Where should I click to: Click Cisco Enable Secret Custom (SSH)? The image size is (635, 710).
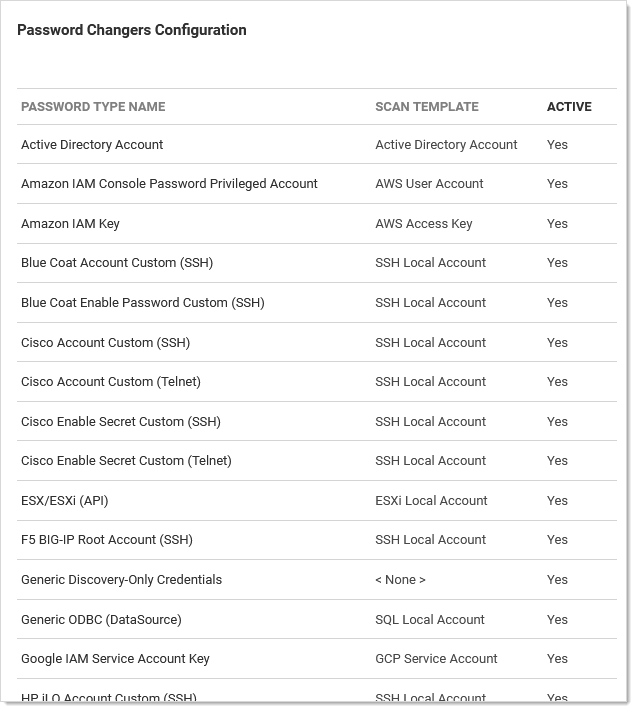(121, 422)
